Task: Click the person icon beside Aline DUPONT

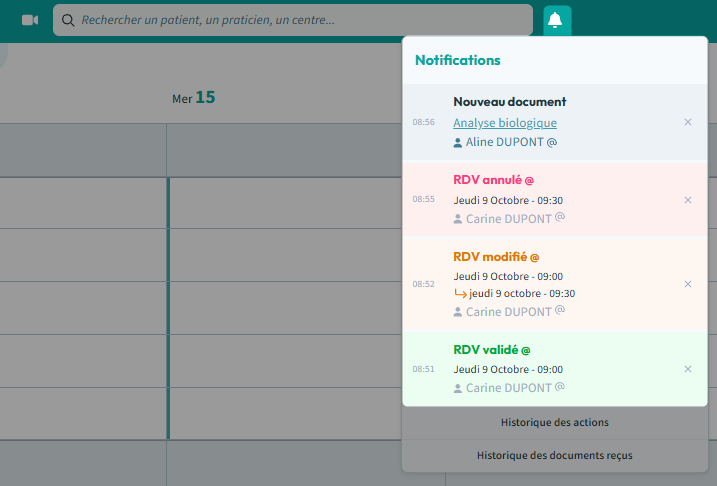Action: [x=458, y=143]
